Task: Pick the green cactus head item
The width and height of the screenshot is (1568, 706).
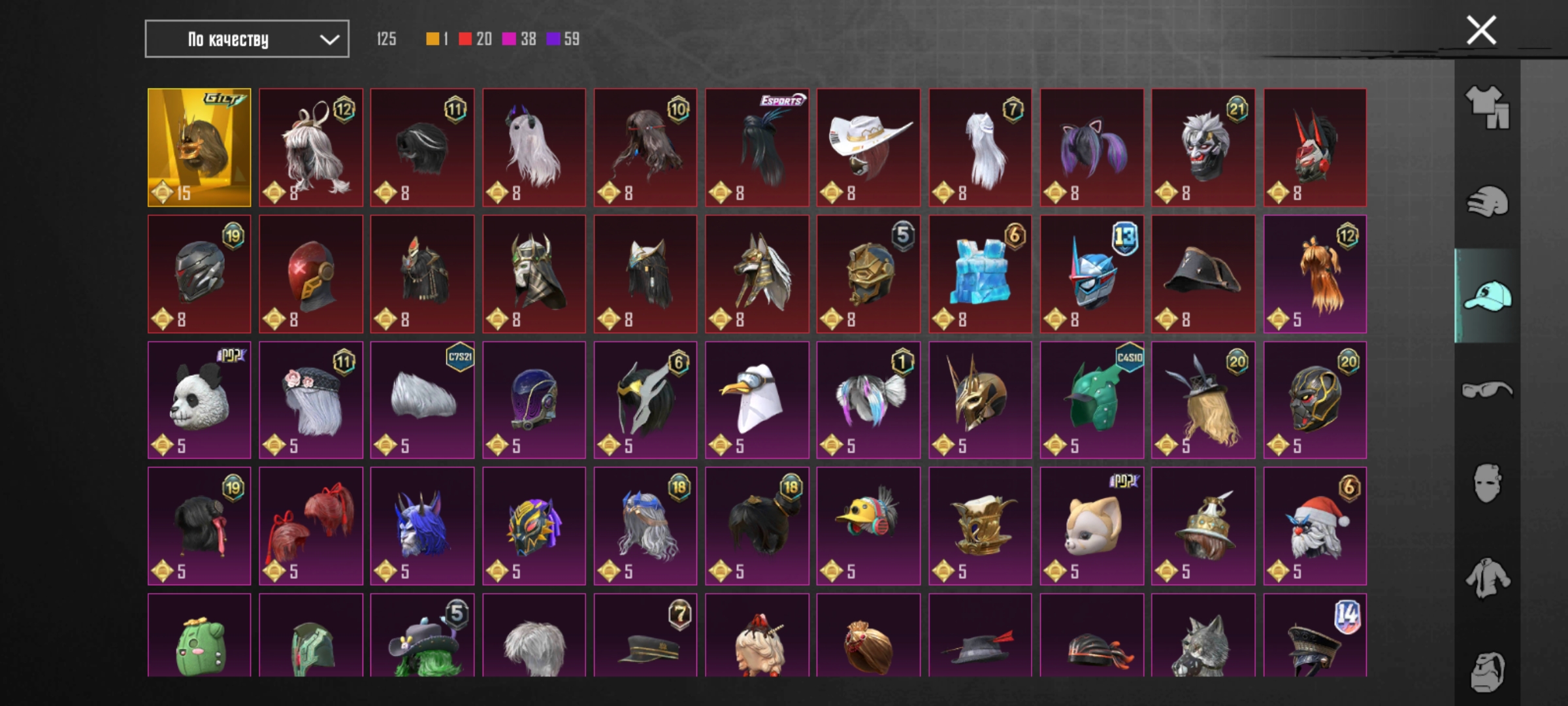Action: click(199, 635)
